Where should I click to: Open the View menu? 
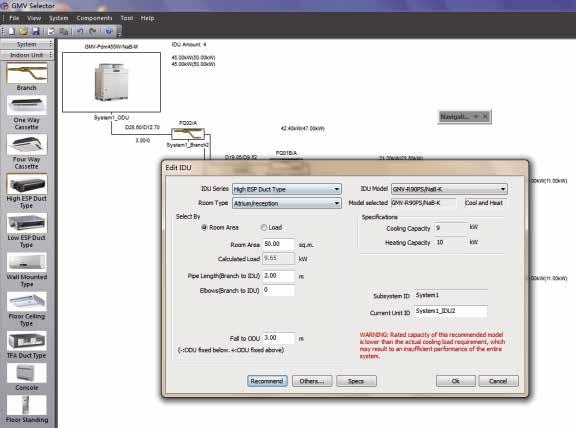tap(34, 18)
